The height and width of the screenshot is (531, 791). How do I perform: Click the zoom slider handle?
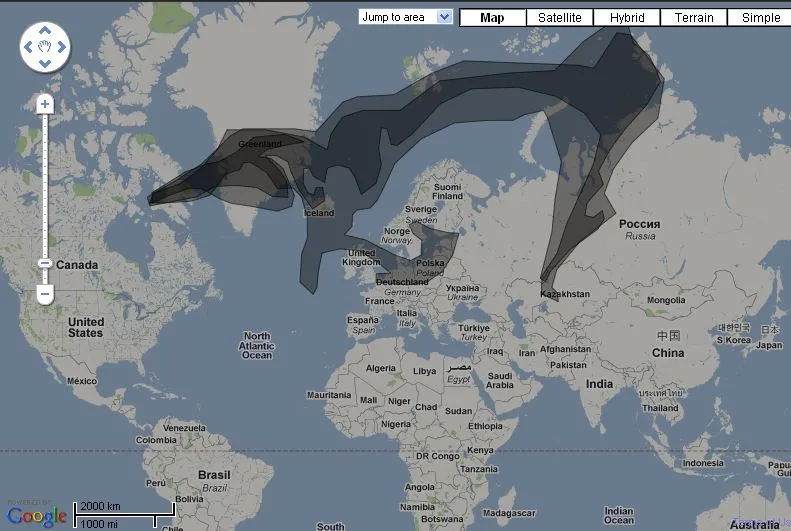coord(45,263)
